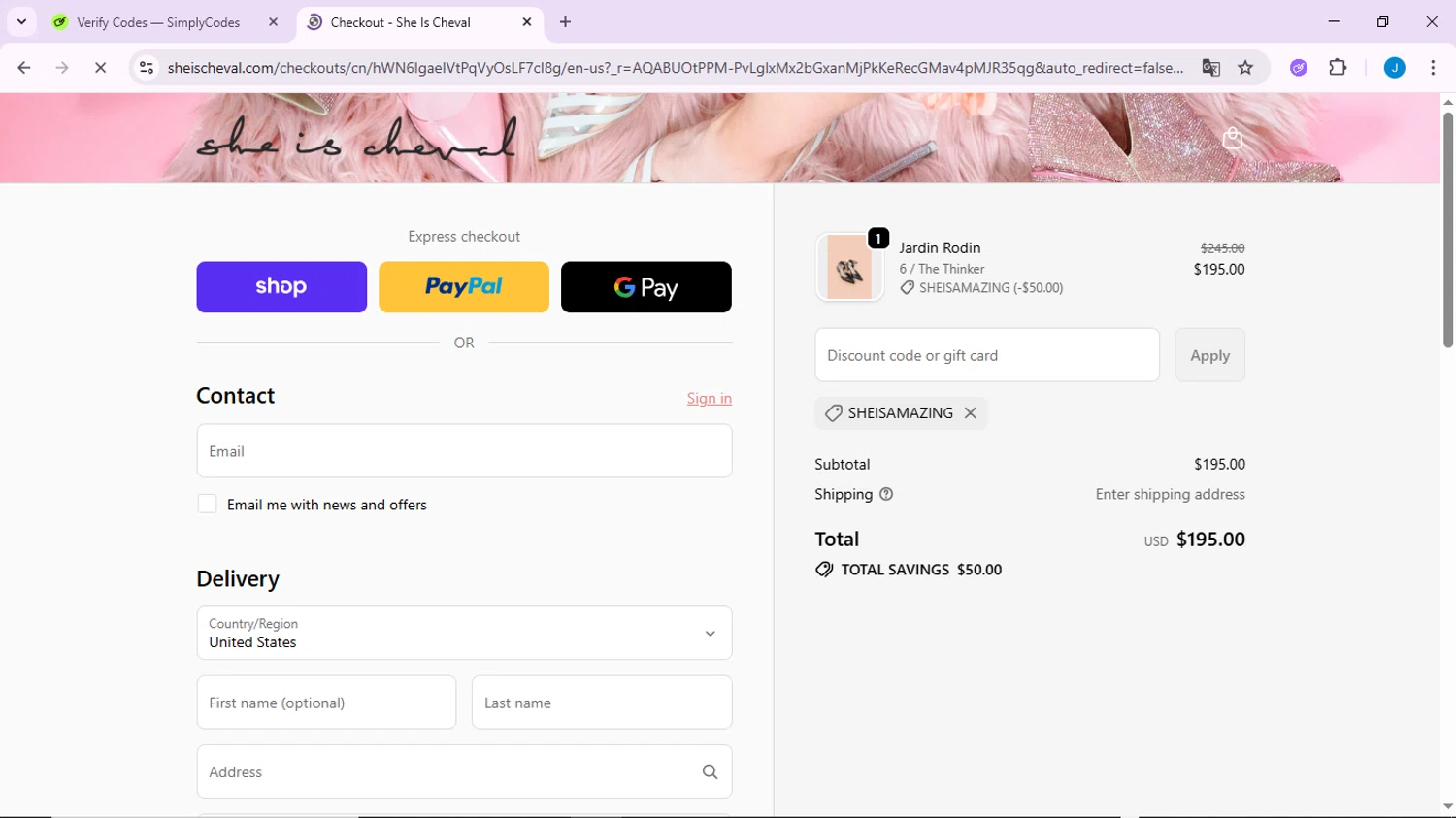Image resolution: width=1456 pixels, height=818 pixels.
Task: Click the shipping help question mark icon
Action: click(886, 495)
